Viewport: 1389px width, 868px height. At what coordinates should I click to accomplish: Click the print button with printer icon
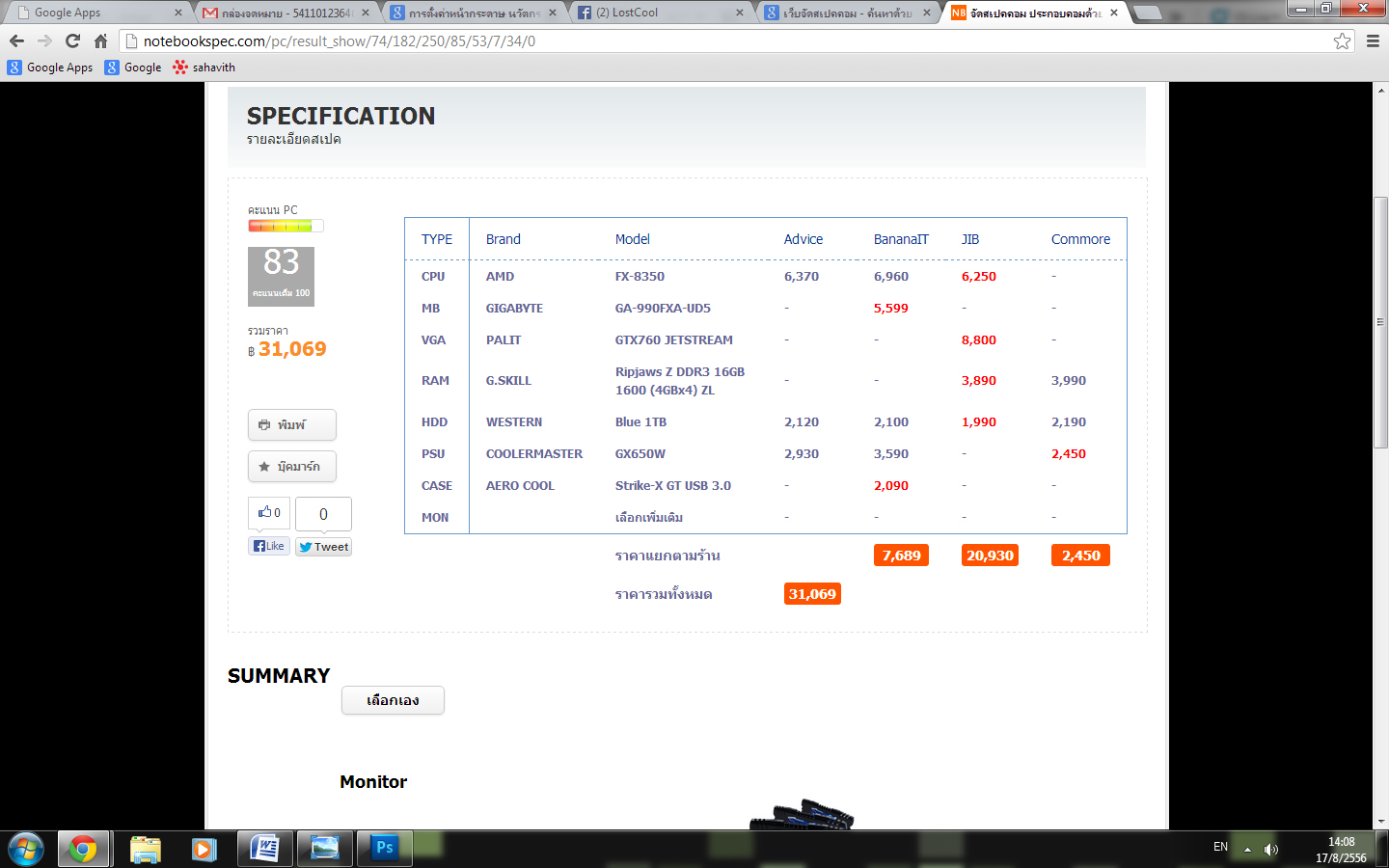tap(292, 424)
